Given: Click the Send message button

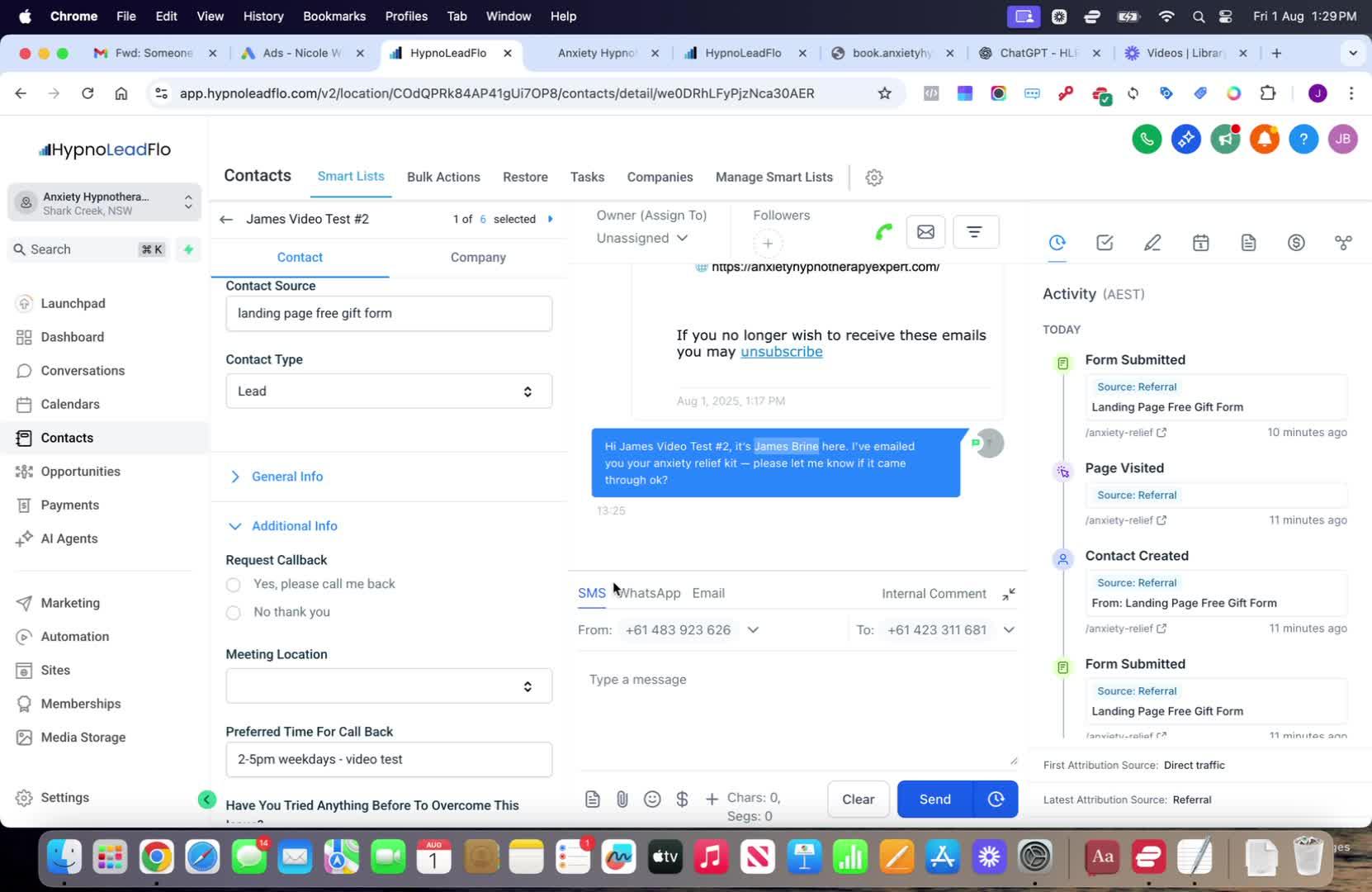Looking at the screenshot, I should click(935, 799).
